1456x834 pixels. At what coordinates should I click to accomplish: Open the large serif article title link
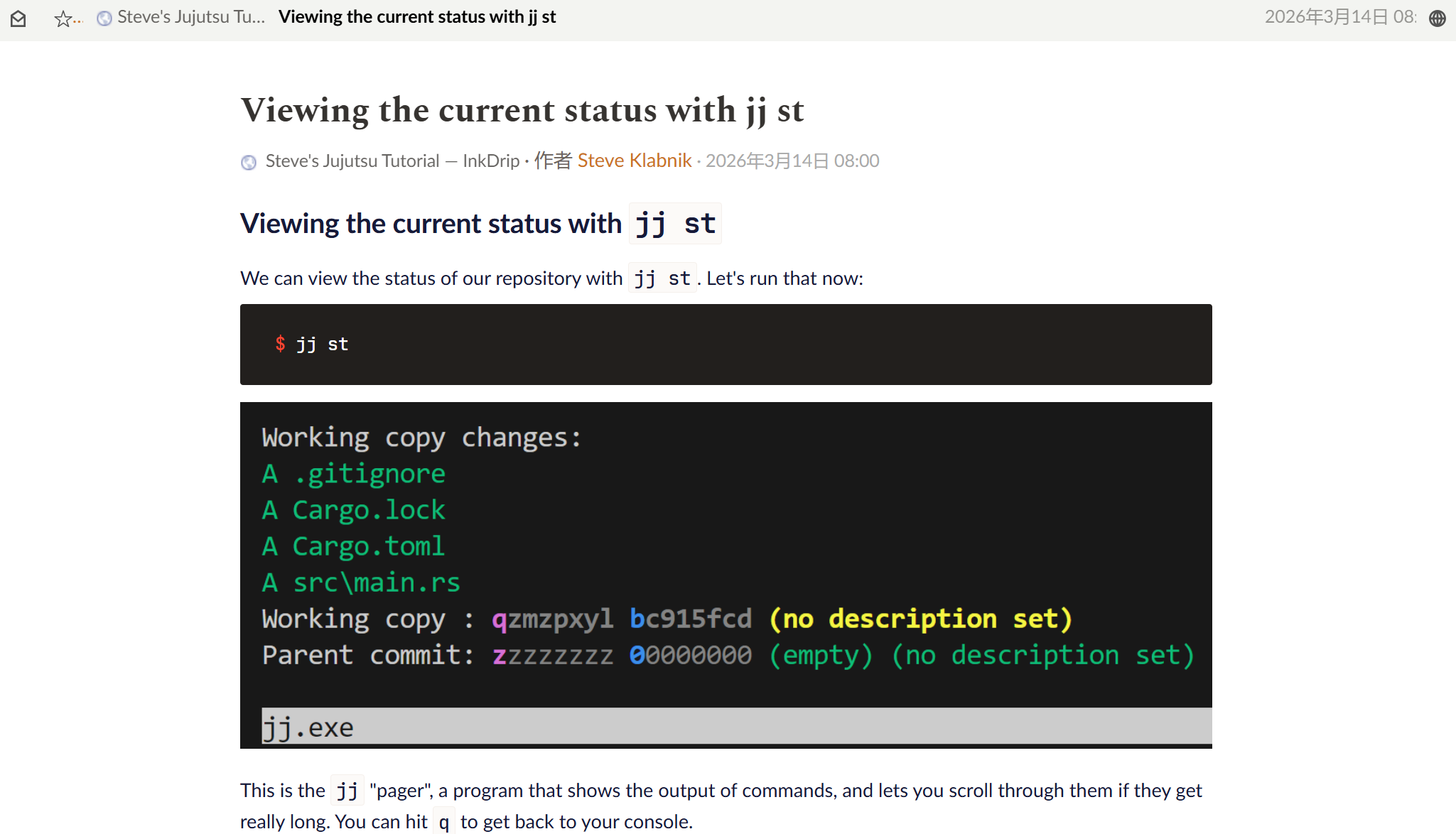click(x=522, y=110)
